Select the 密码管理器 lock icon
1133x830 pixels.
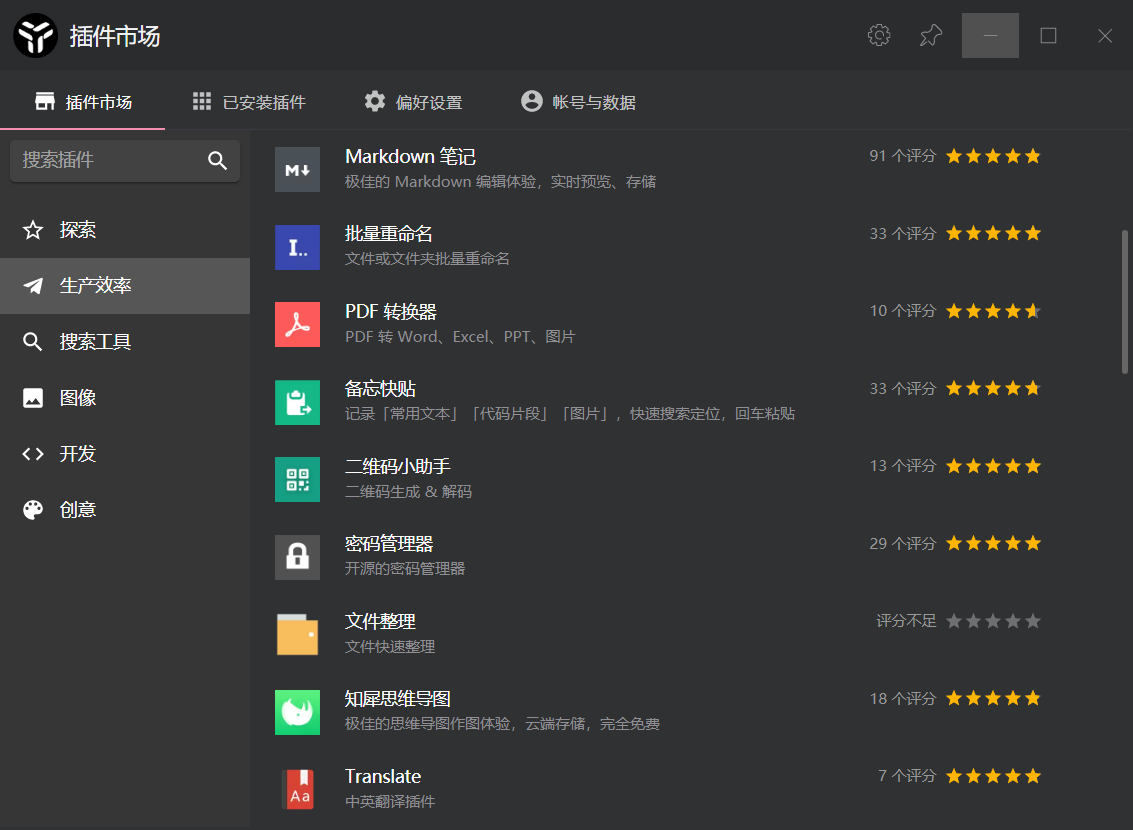coord(297,557)
